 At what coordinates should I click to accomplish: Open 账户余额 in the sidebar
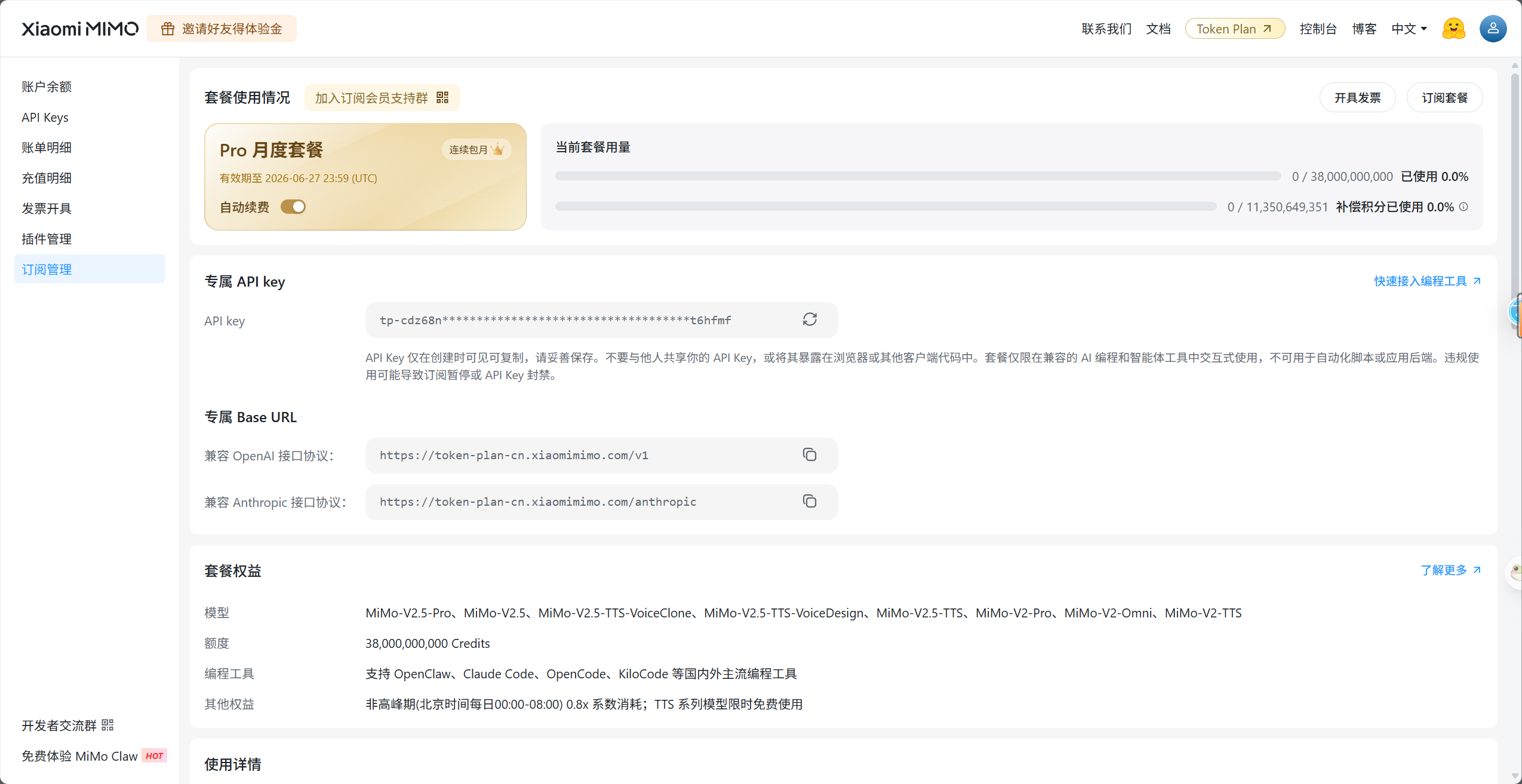click(x=90, y=87)
